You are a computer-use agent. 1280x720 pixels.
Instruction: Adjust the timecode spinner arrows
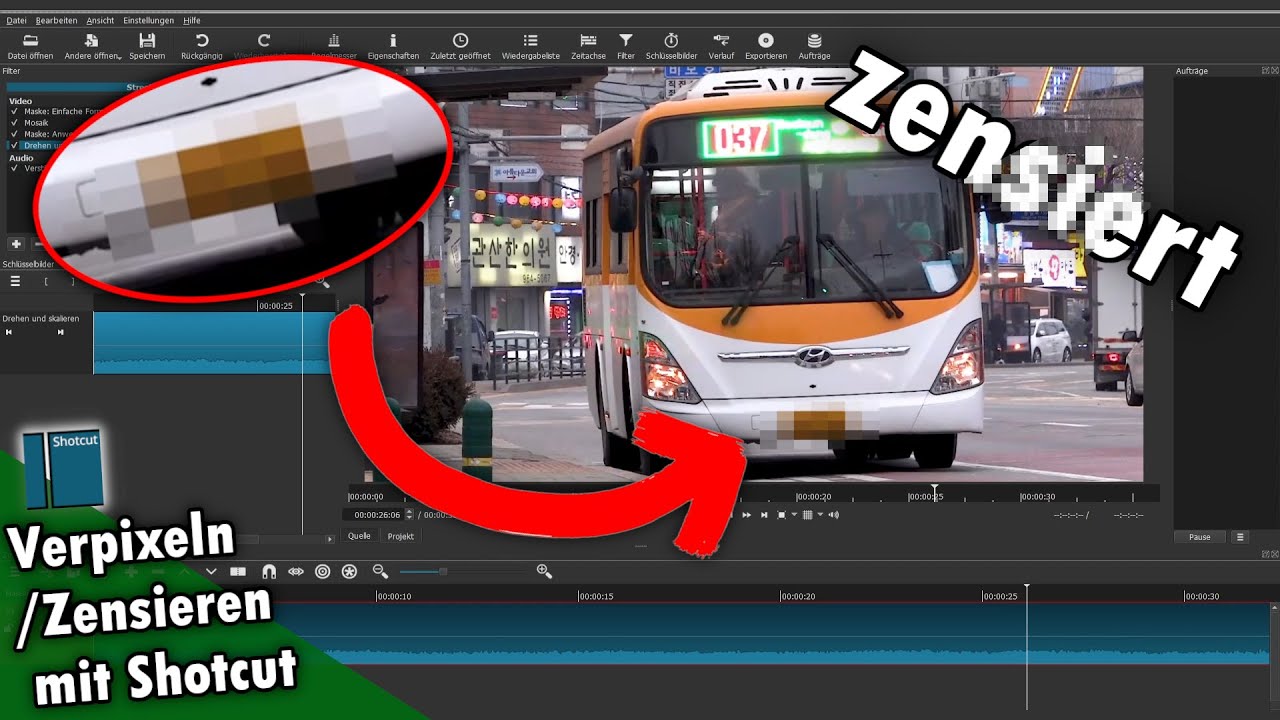(408, 515)
